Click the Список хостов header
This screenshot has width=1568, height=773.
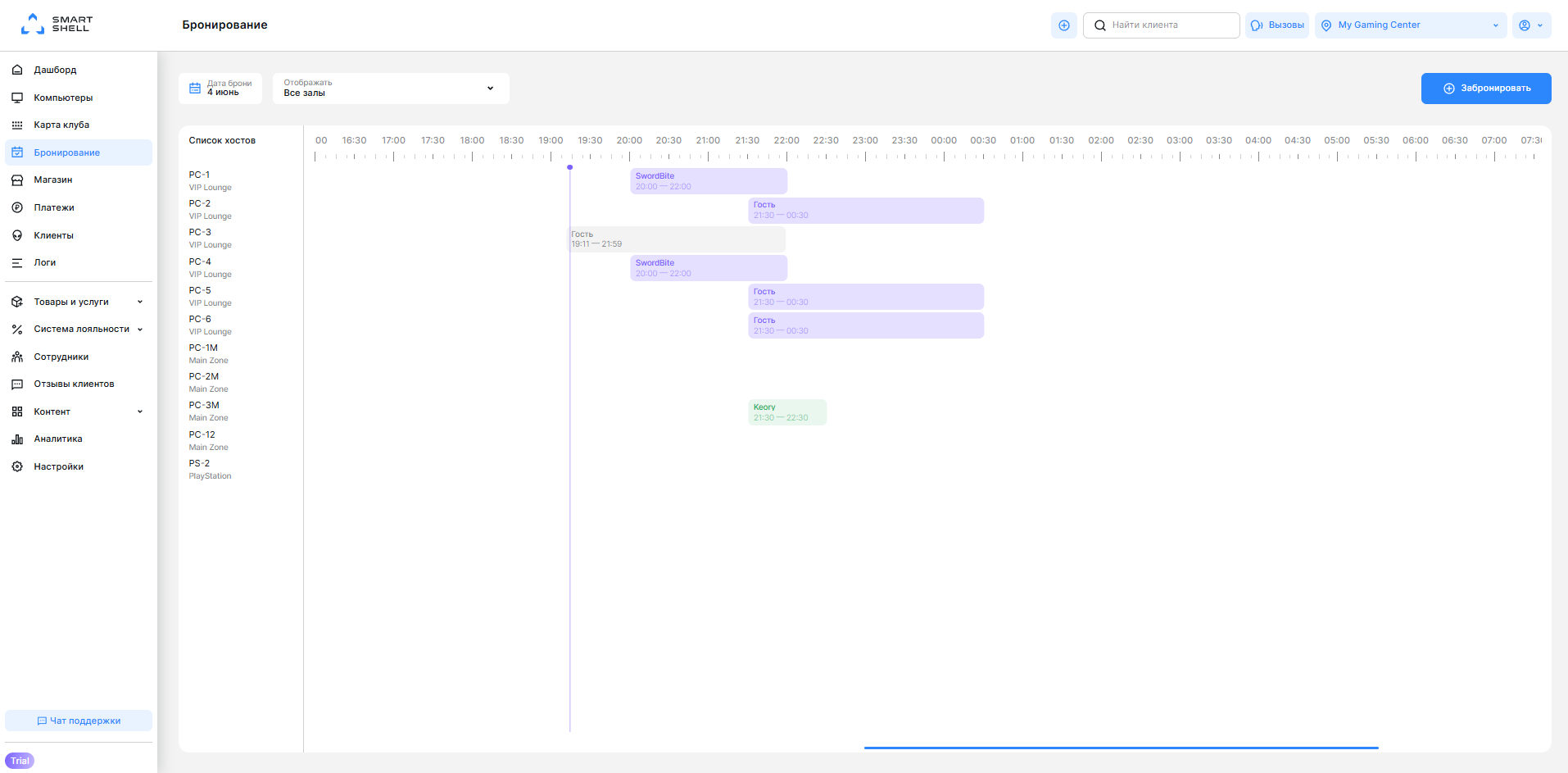(222, 140)
